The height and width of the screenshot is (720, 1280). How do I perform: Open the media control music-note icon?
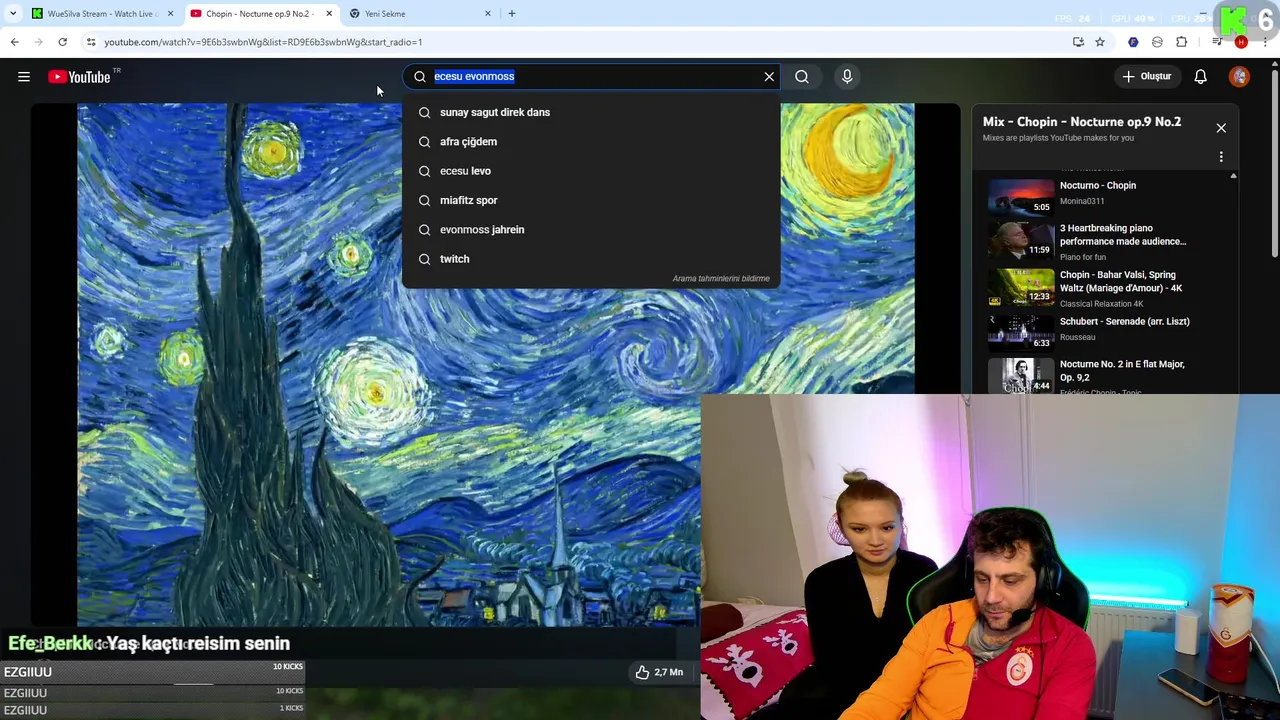1217,42
